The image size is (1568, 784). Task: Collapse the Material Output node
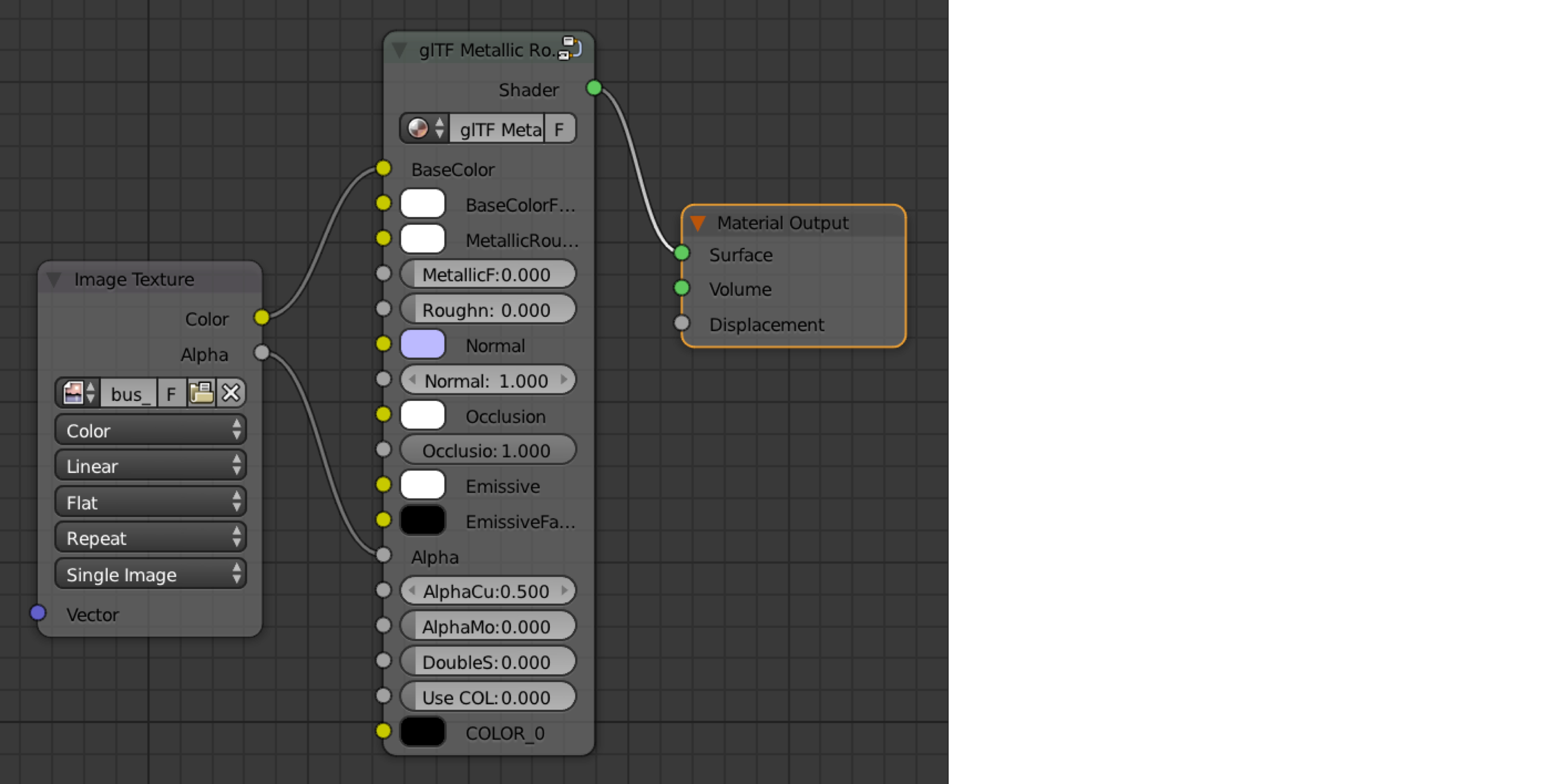[x=698, y=223]
